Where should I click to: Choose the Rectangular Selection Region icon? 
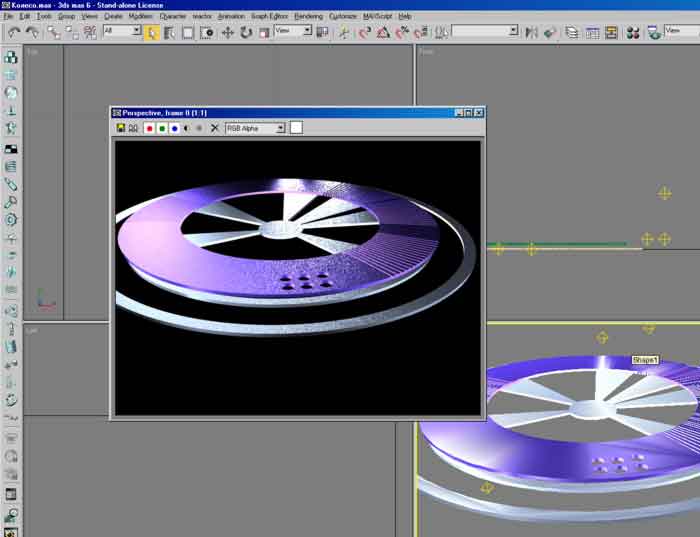(188, 33)
